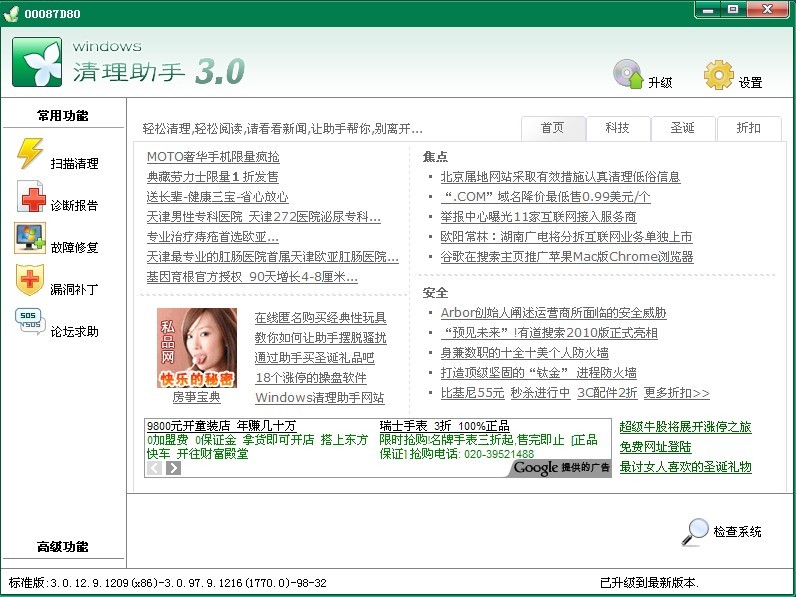Screen dimensions: 796x597
Task: Click the 扫描清理 lightning bolt icon
Action: (x=30, y=153)
